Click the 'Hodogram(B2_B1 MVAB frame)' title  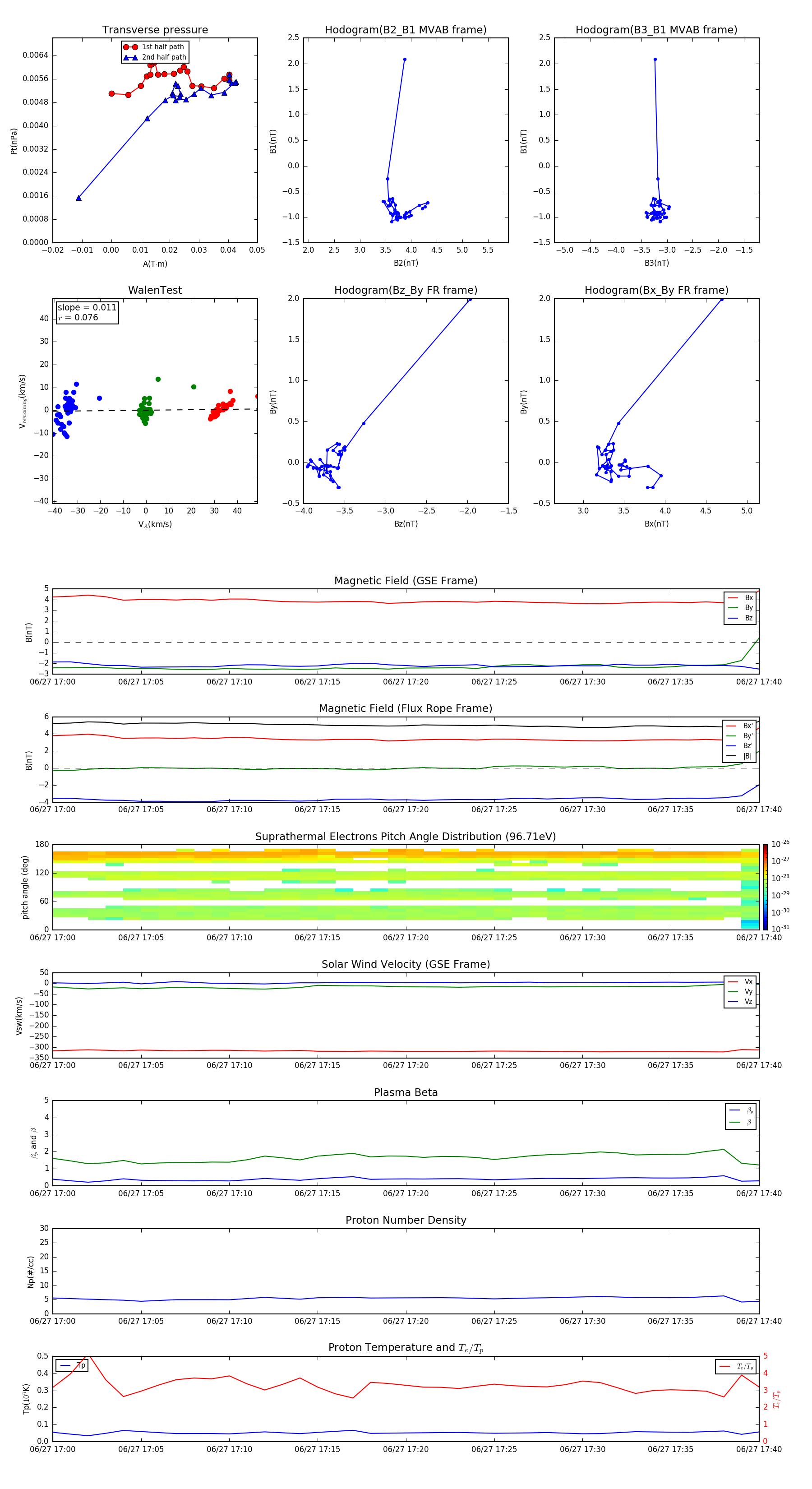pyautogui.click(x=406, y=29)
